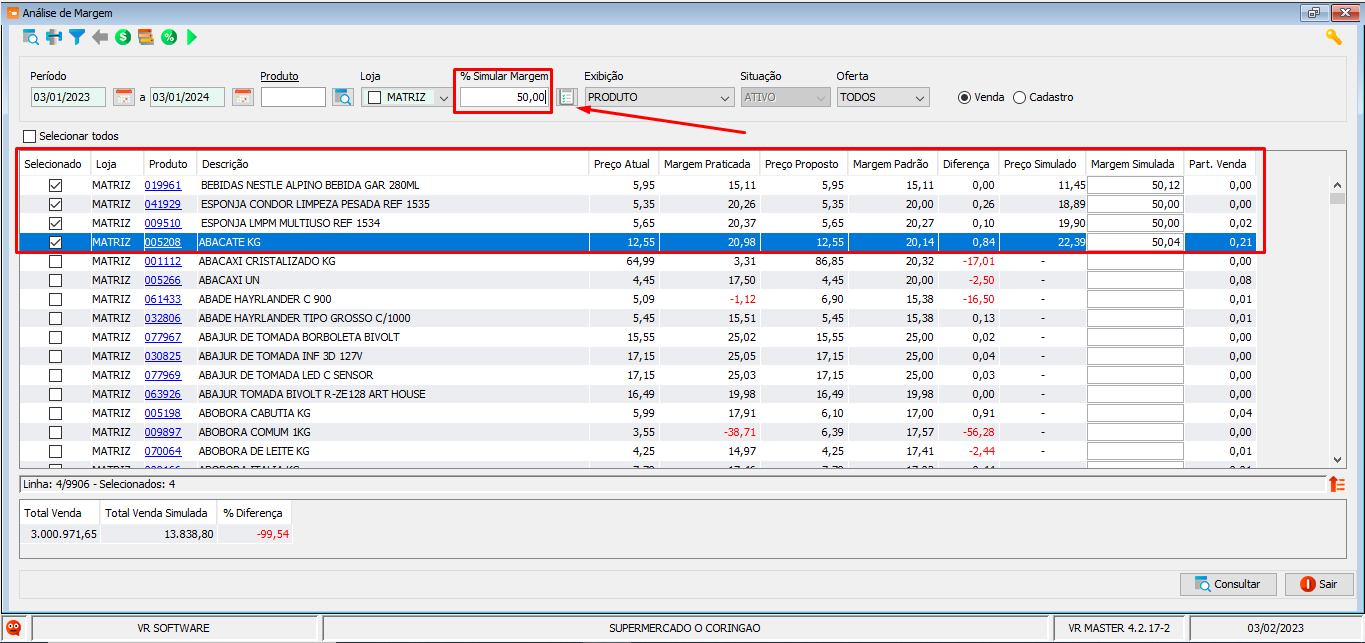
Task: Click the Sair button
Action: [1319, 584]
